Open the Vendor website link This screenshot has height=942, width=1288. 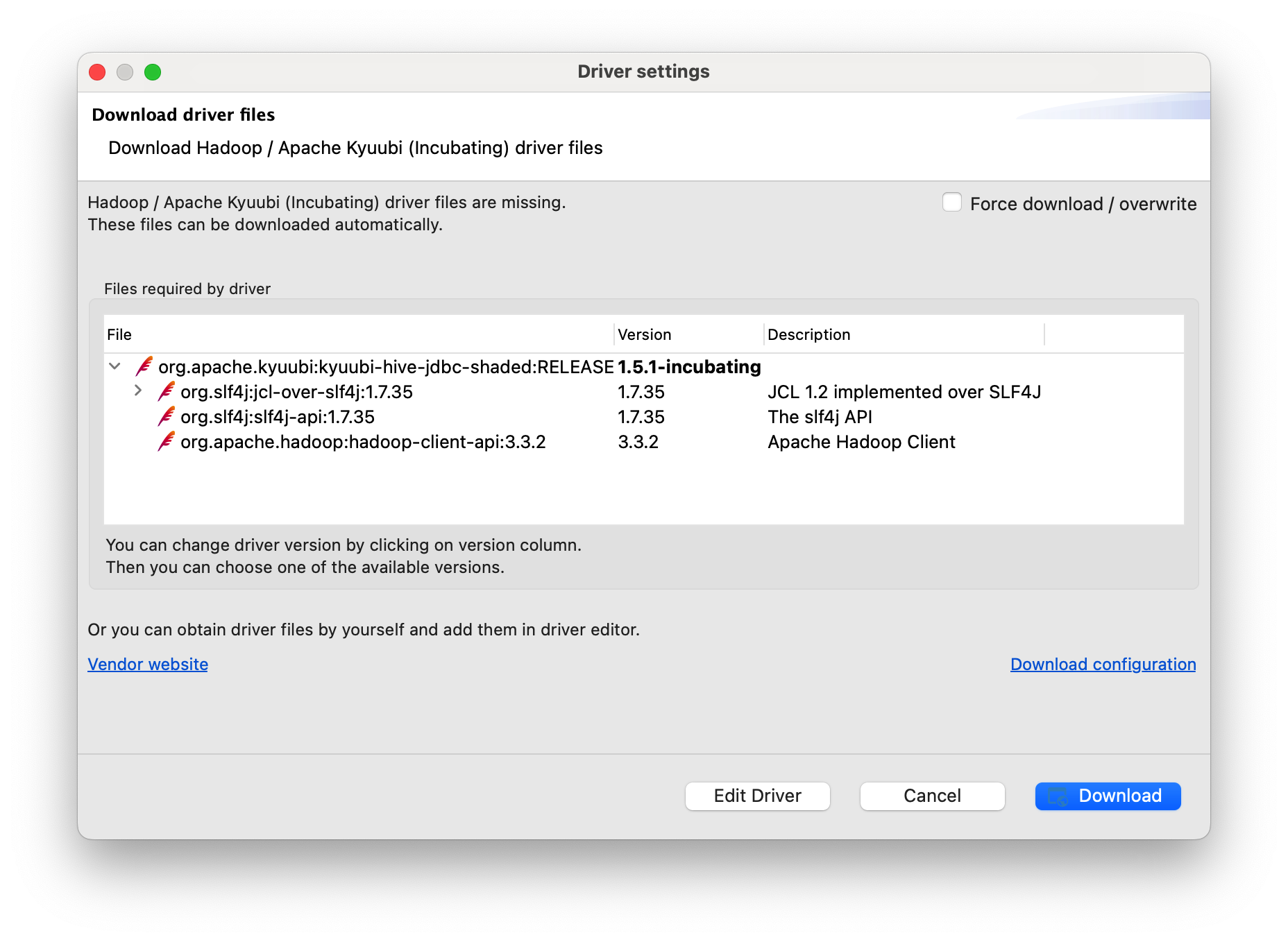(147, 664)
